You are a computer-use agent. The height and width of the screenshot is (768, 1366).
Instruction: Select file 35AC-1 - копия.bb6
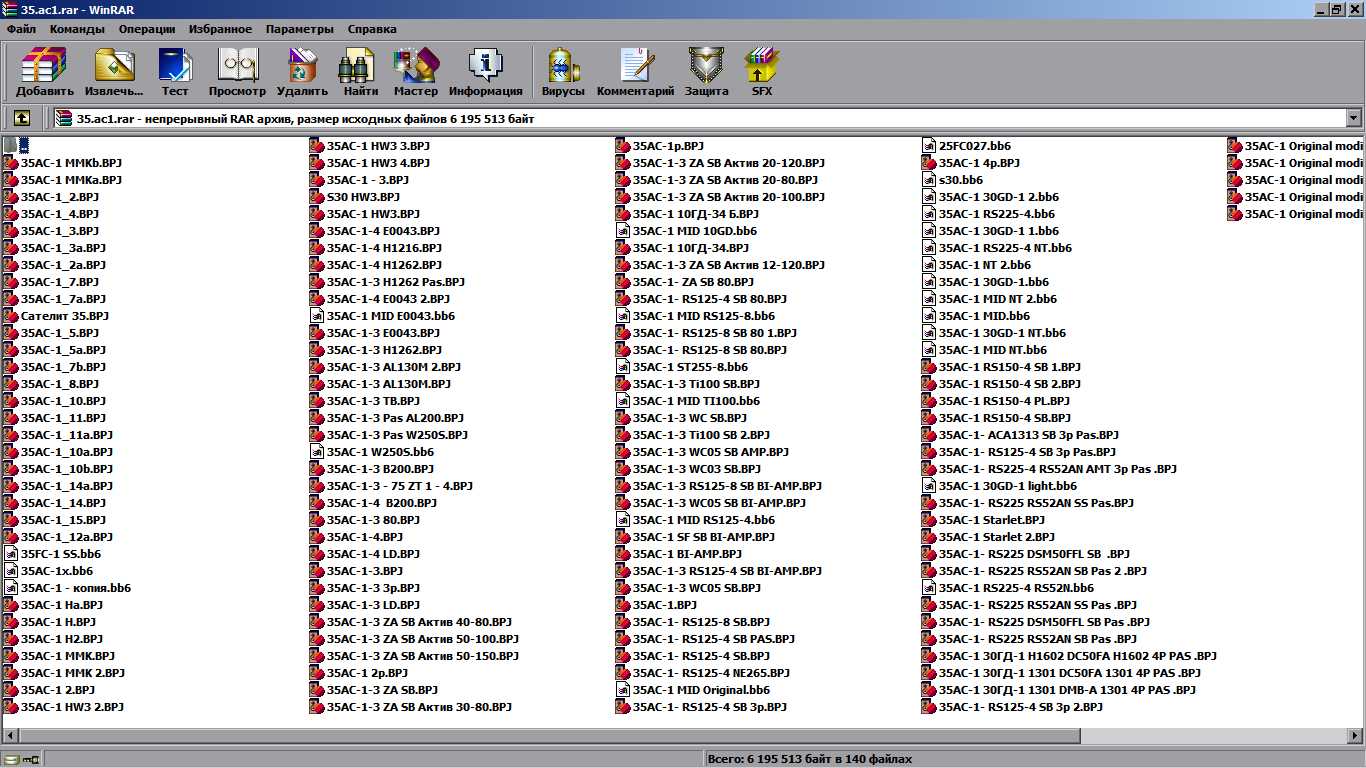tap(76, 587)
